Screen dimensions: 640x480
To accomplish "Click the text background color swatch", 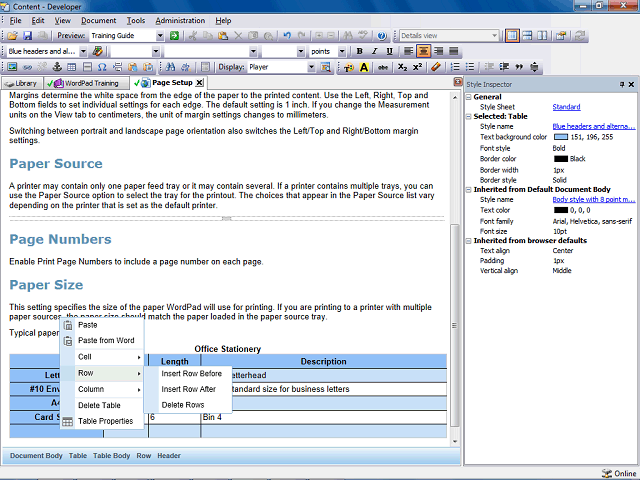I will pos(561,137).
